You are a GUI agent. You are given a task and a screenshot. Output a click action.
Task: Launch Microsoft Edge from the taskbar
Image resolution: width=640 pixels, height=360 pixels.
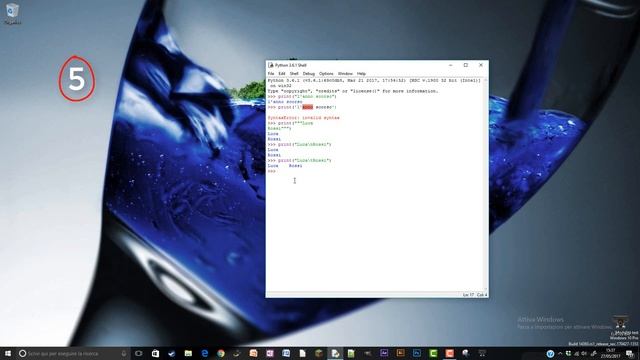204,353
